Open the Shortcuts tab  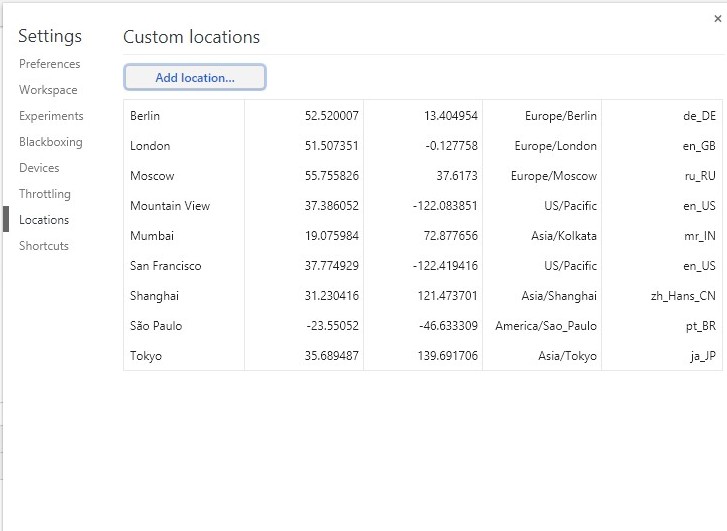[44, 246]
